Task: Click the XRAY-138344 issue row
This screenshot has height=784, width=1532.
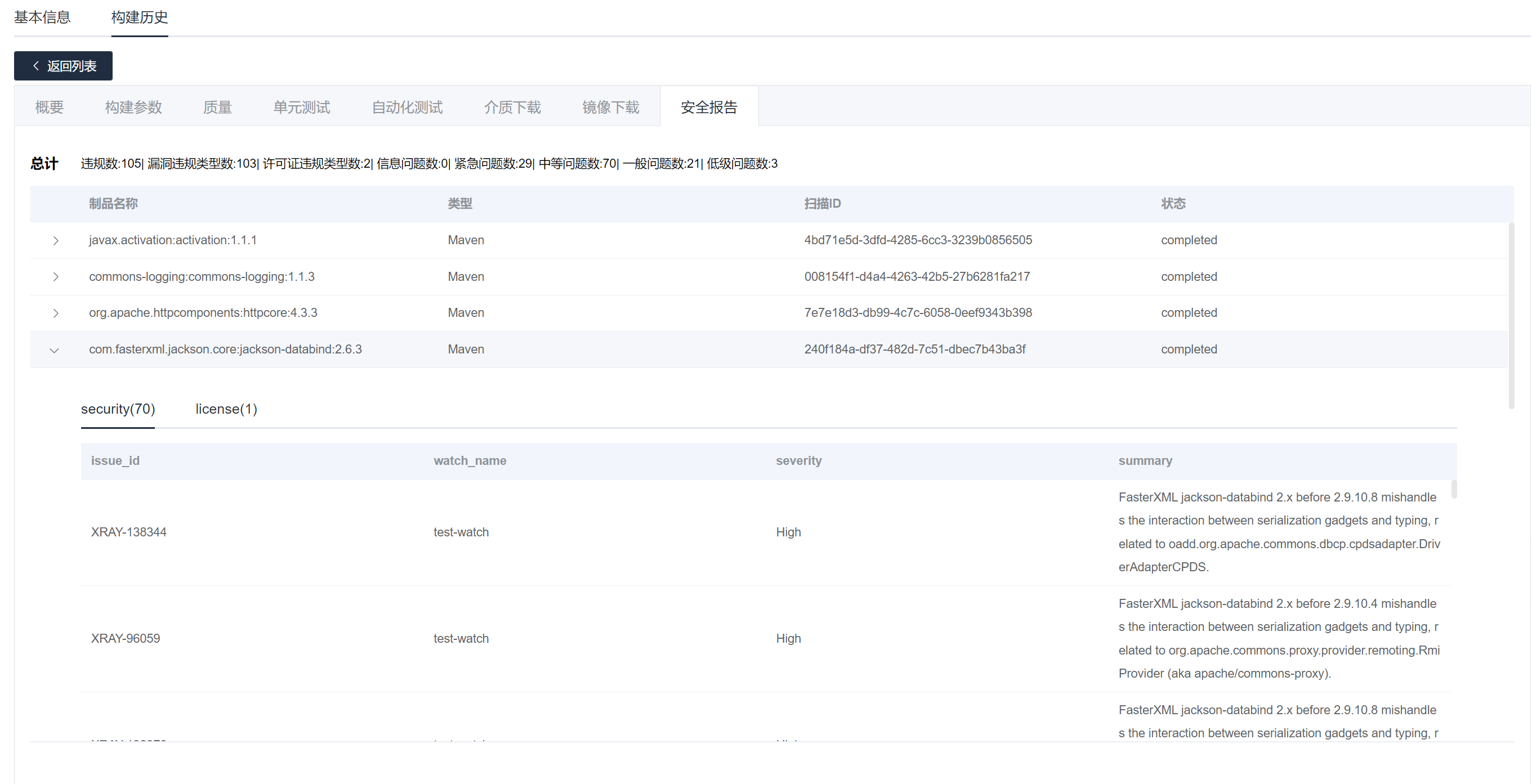Action: [128, 532]
